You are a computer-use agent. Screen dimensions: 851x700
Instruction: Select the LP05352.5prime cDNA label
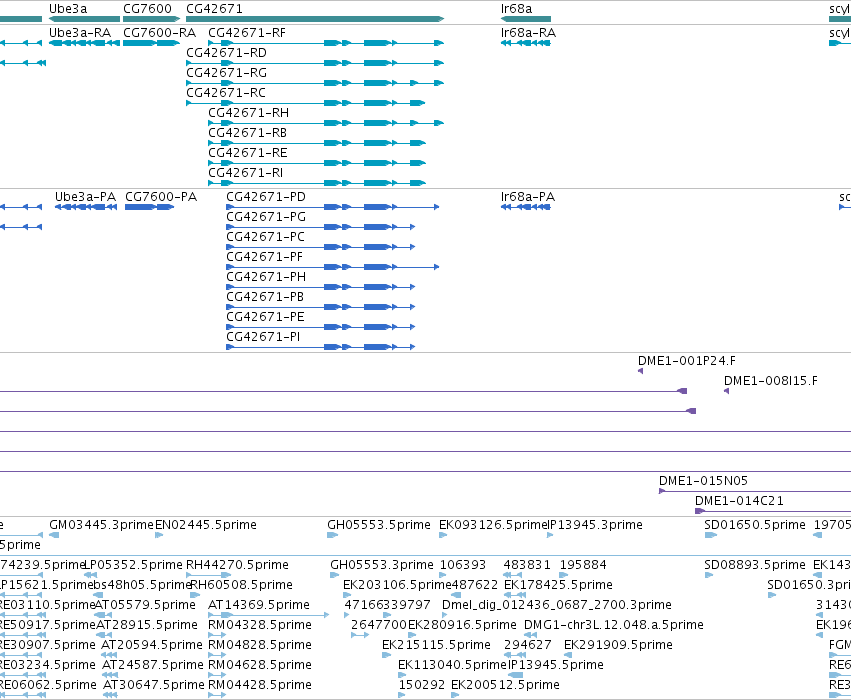click(x=134, y=565)
